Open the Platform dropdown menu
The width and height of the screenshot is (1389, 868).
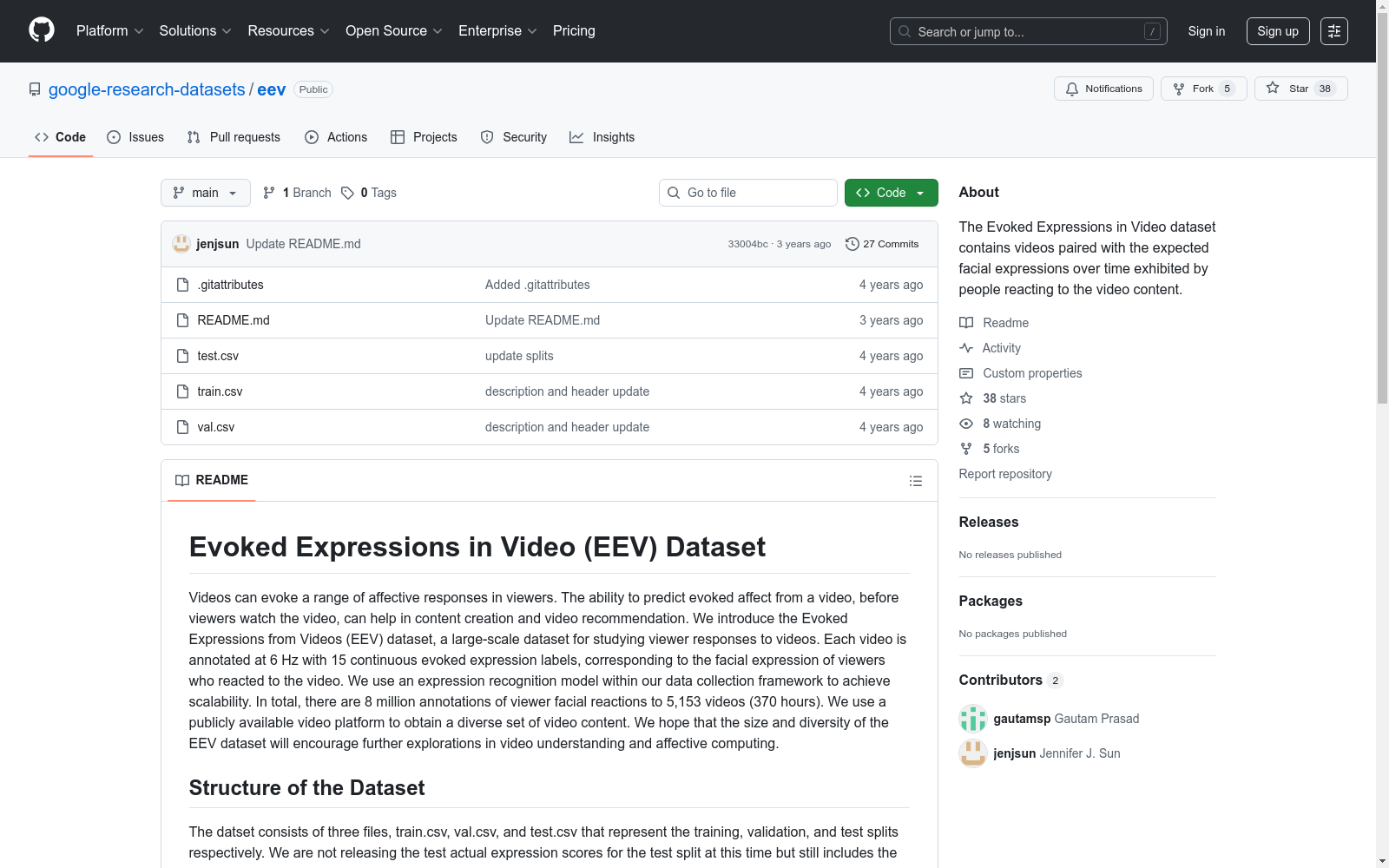pyautogui.click(x=109, y=31)
